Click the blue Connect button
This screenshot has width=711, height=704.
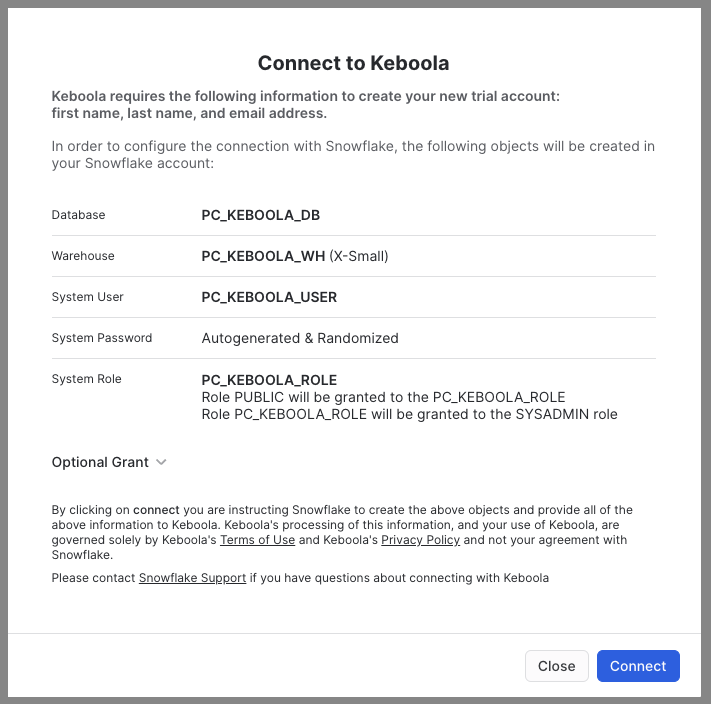[x=638, y=666]
